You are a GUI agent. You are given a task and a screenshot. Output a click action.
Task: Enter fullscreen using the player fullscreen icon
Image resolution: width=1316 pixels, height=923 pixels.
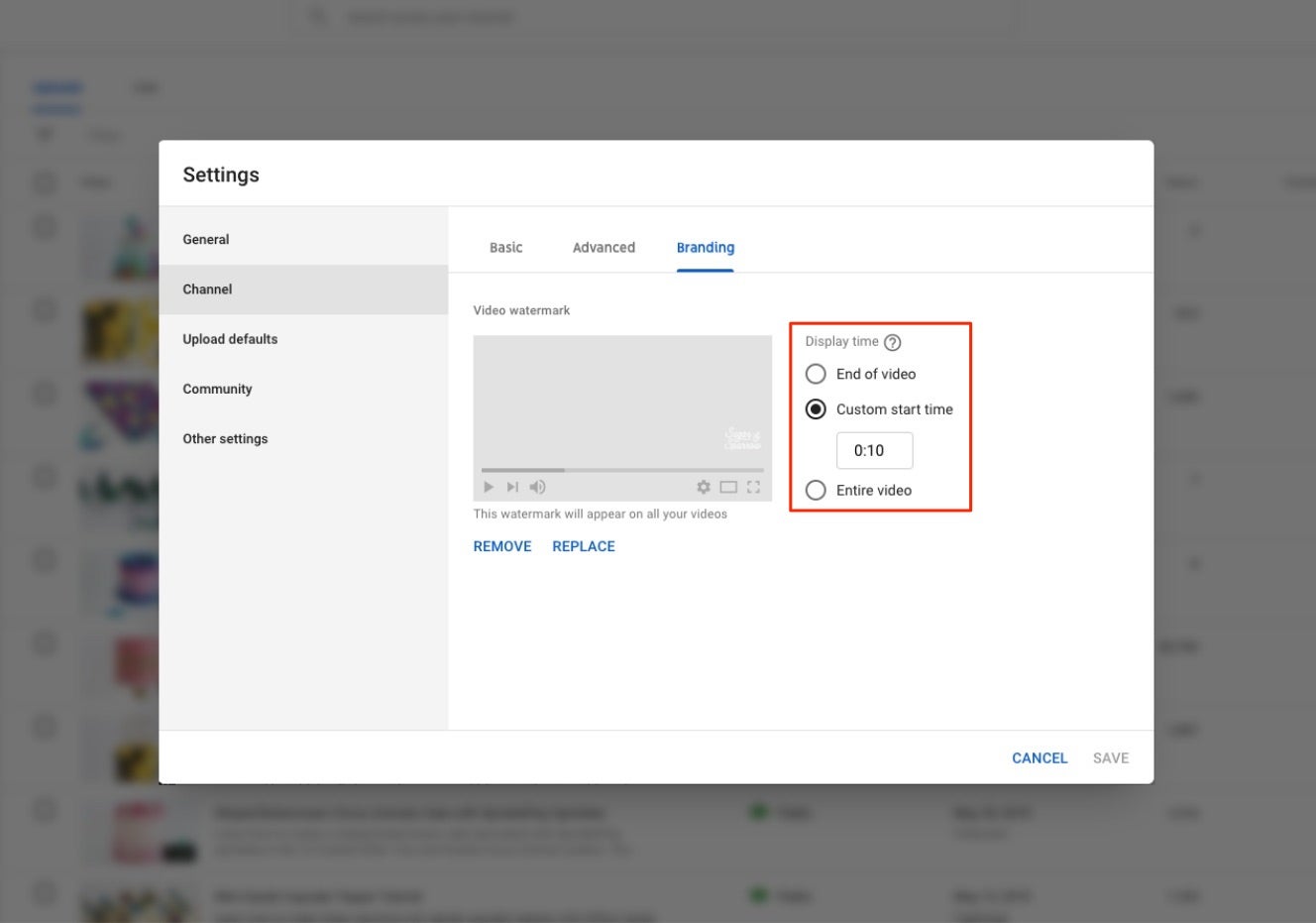click(754, 487)
